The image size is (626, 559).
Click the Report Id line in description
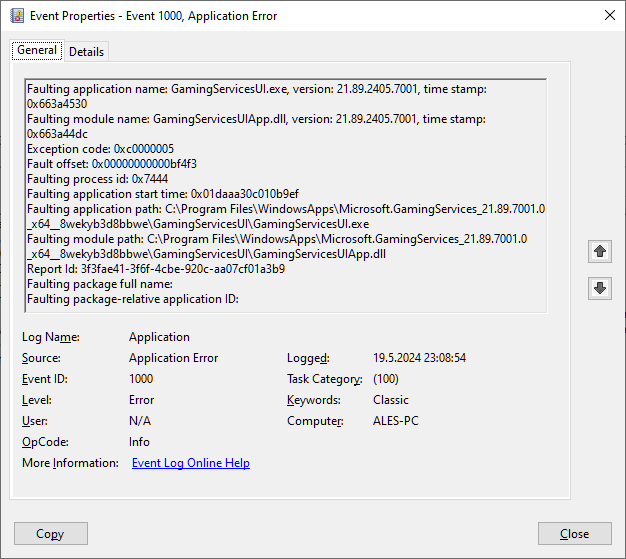click(156, 269)
